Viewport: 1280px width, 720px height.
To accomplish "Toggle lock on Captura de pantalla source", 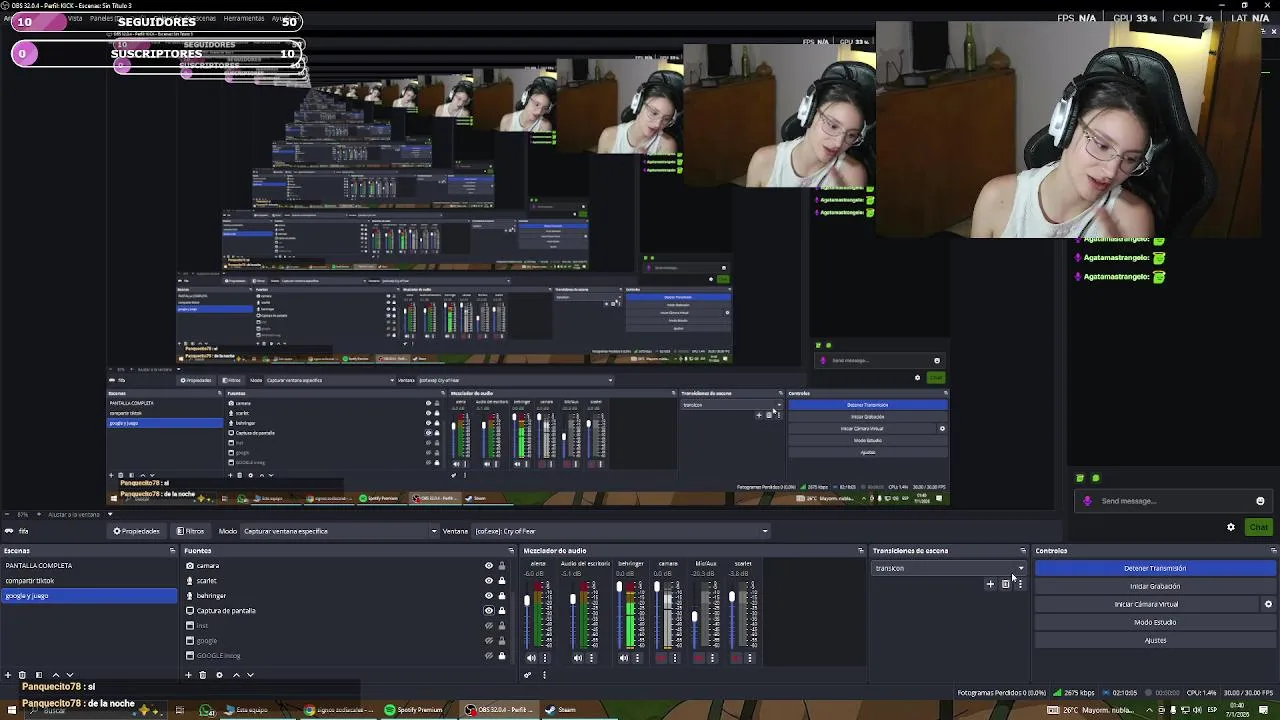I will tap(502, 611).
